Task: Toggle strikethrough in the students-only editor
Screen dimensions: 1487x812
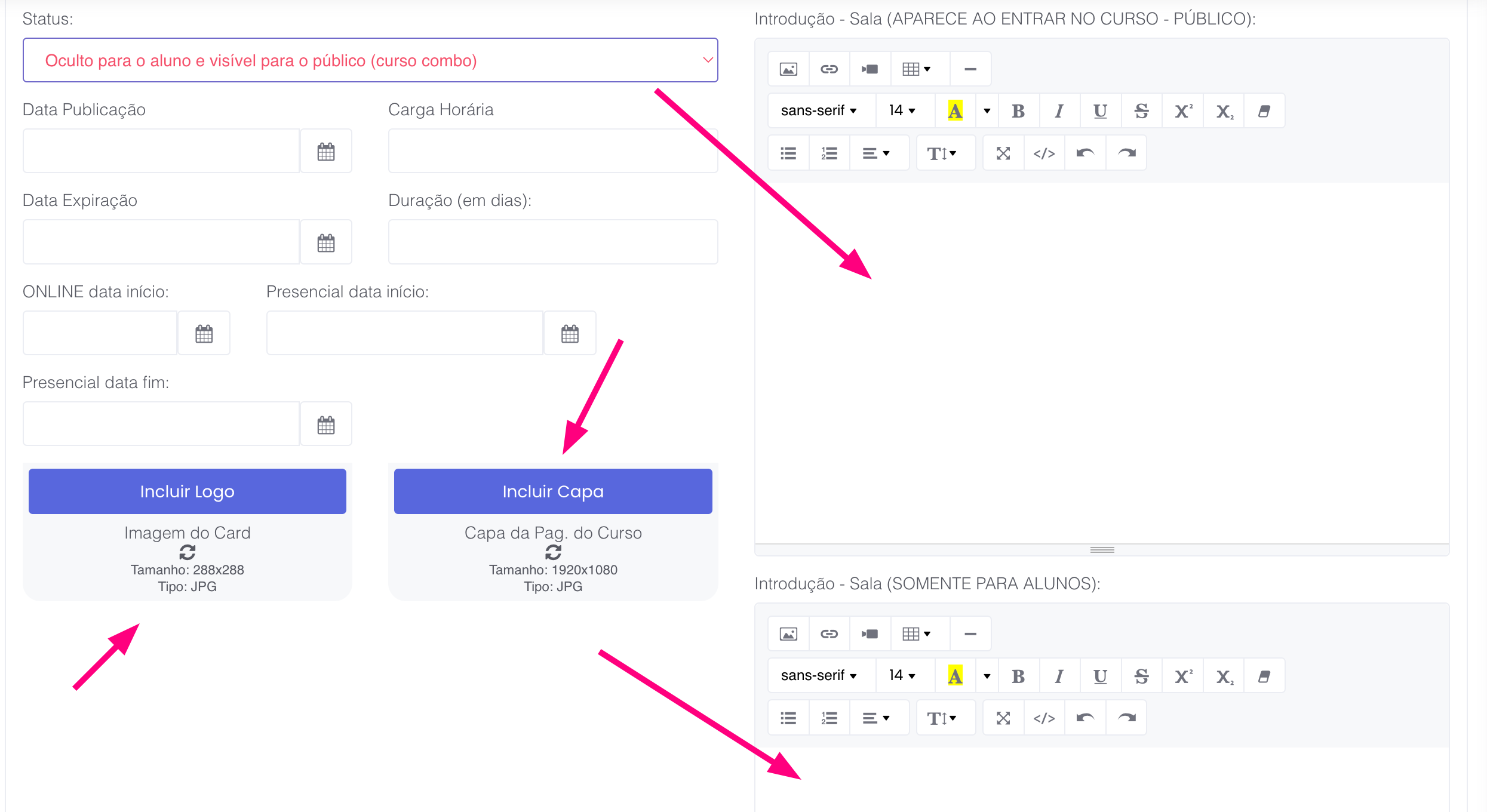Action: point(1141,676)
